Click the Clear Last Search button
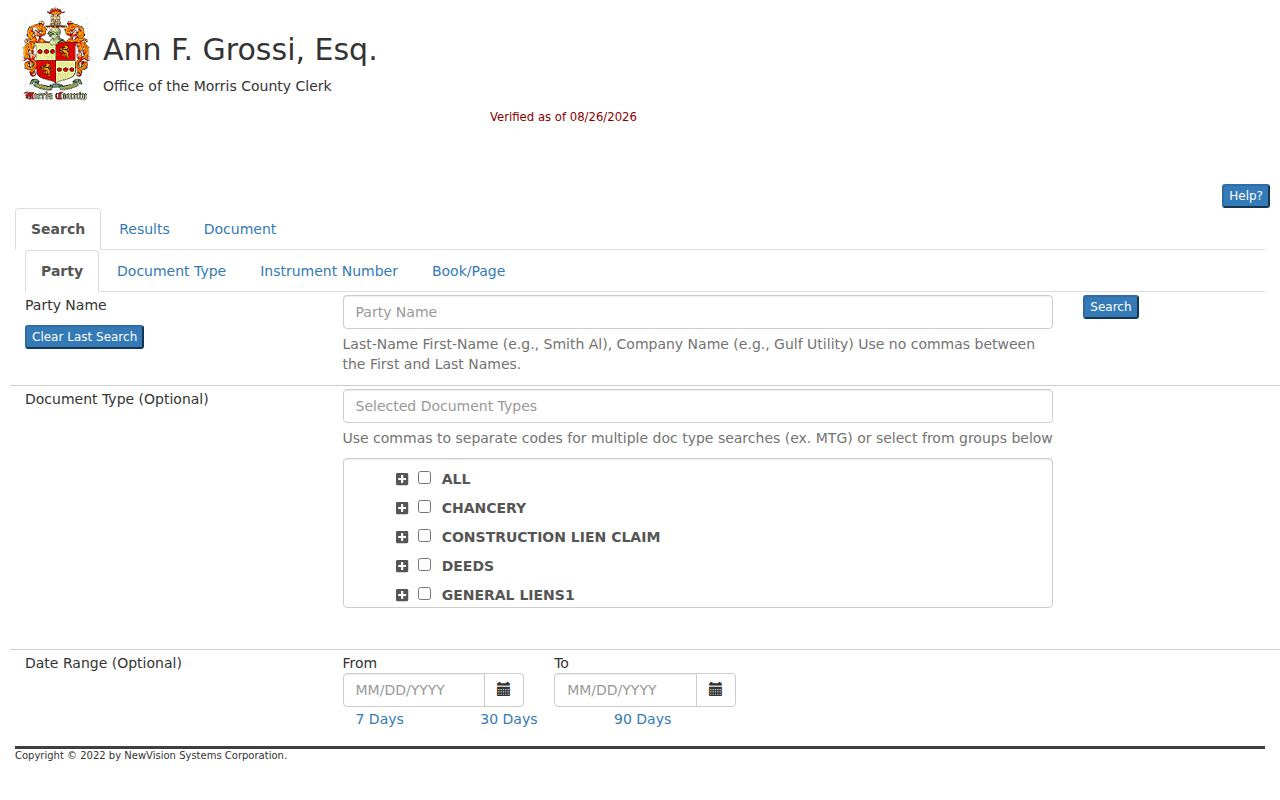1280x800 pixels. (84, 337)
